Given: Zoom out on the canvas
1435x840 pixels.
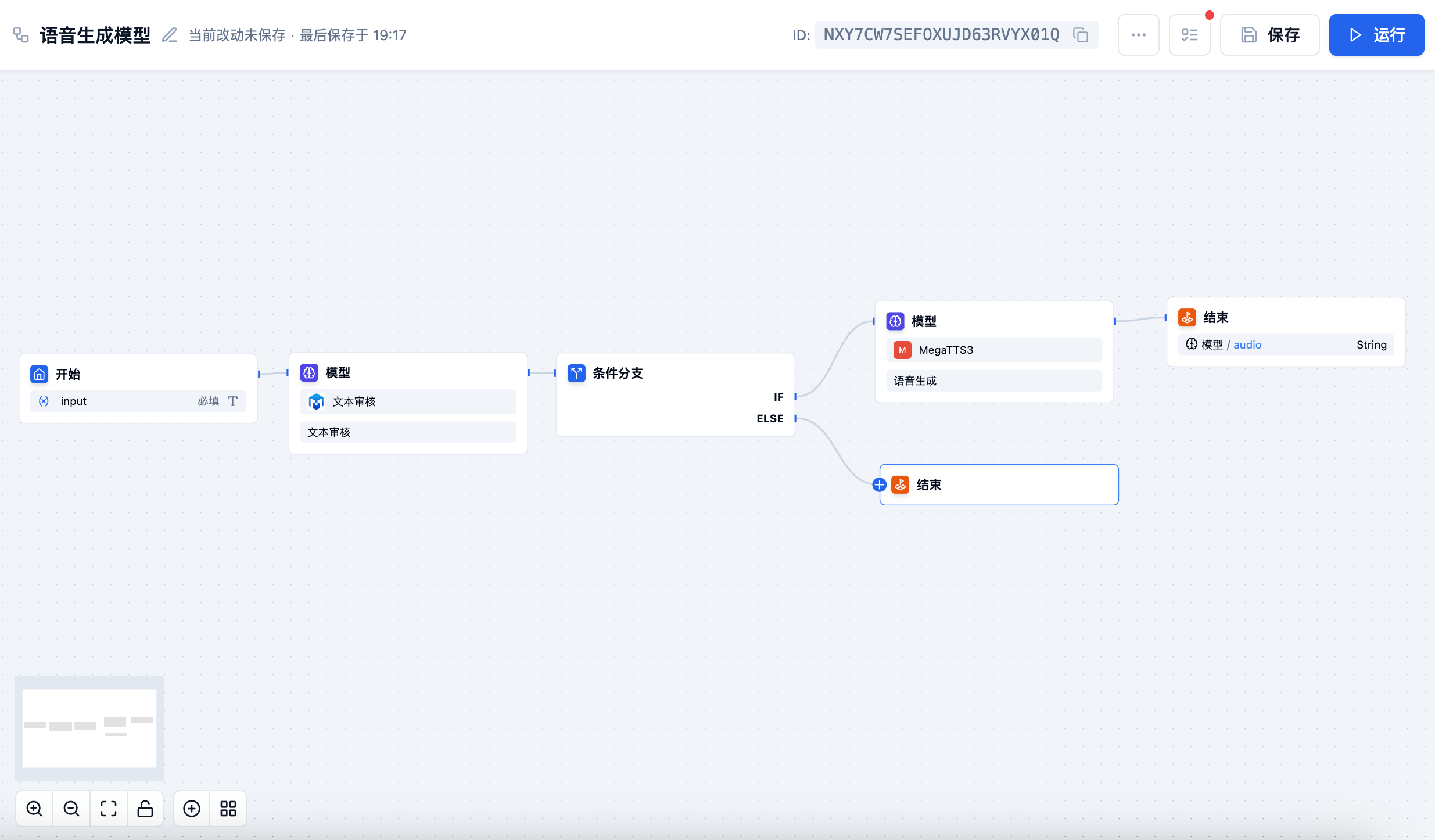Looking at the screenshot, I should tap(71, 808).
